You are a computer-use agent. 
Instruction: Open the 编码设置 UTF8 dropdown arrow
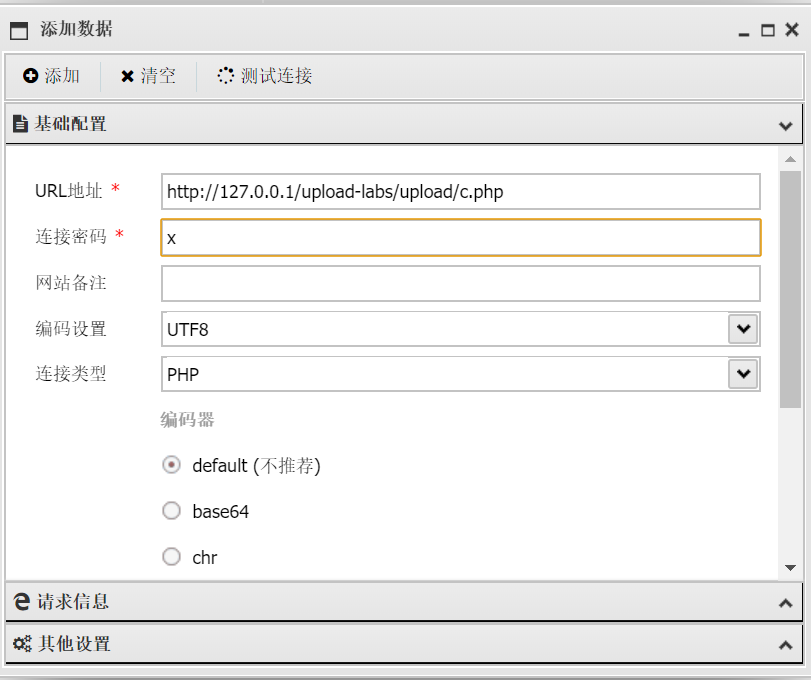pos(743,328)
